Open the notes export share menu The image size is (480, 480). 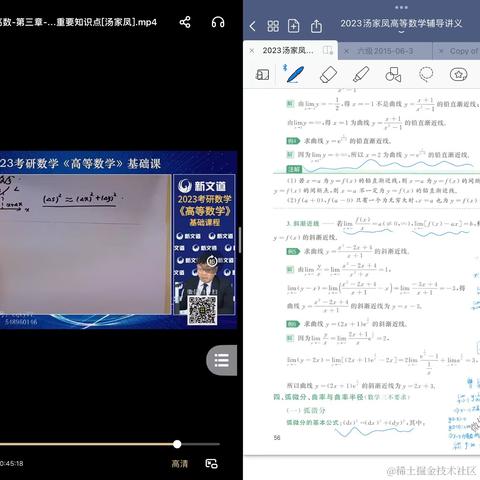pos(316,26)
